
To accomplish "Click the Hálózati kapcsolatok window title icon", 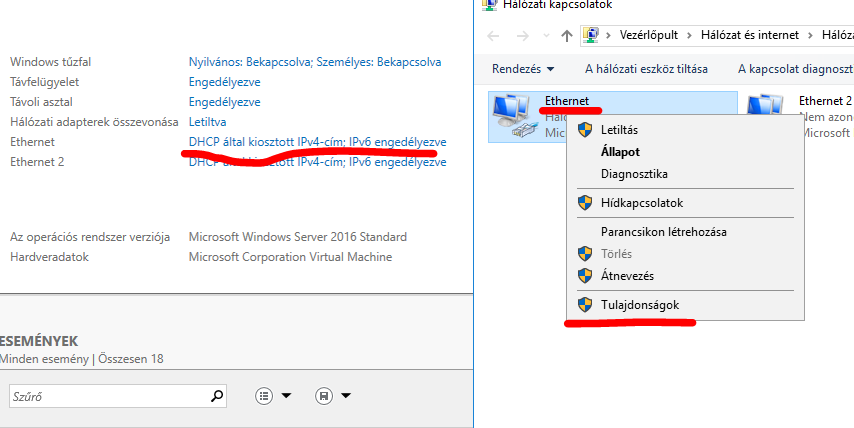I will [489, 5].
